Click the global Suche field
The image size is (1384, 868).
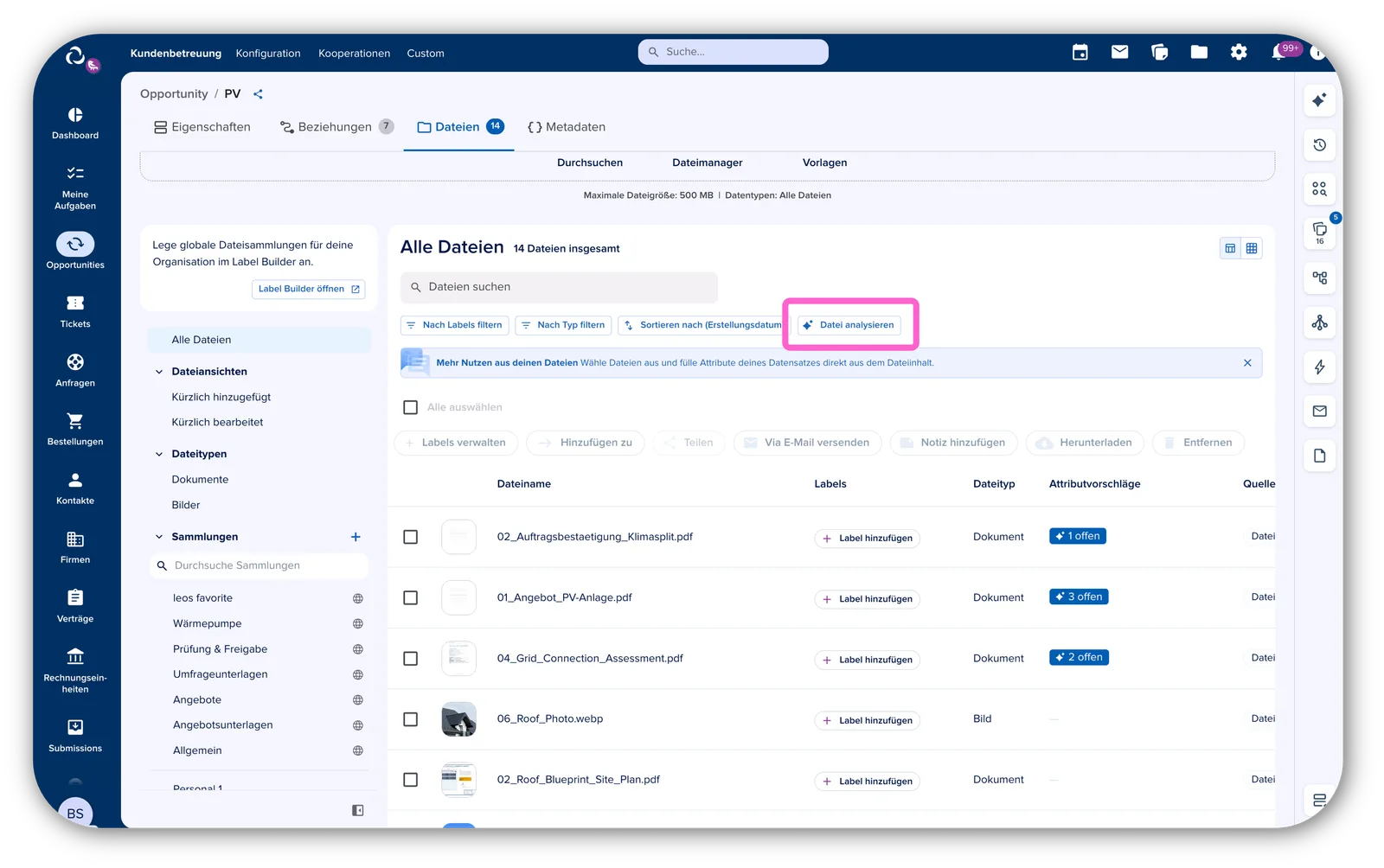pyautogui.click(x=734, y=52)
